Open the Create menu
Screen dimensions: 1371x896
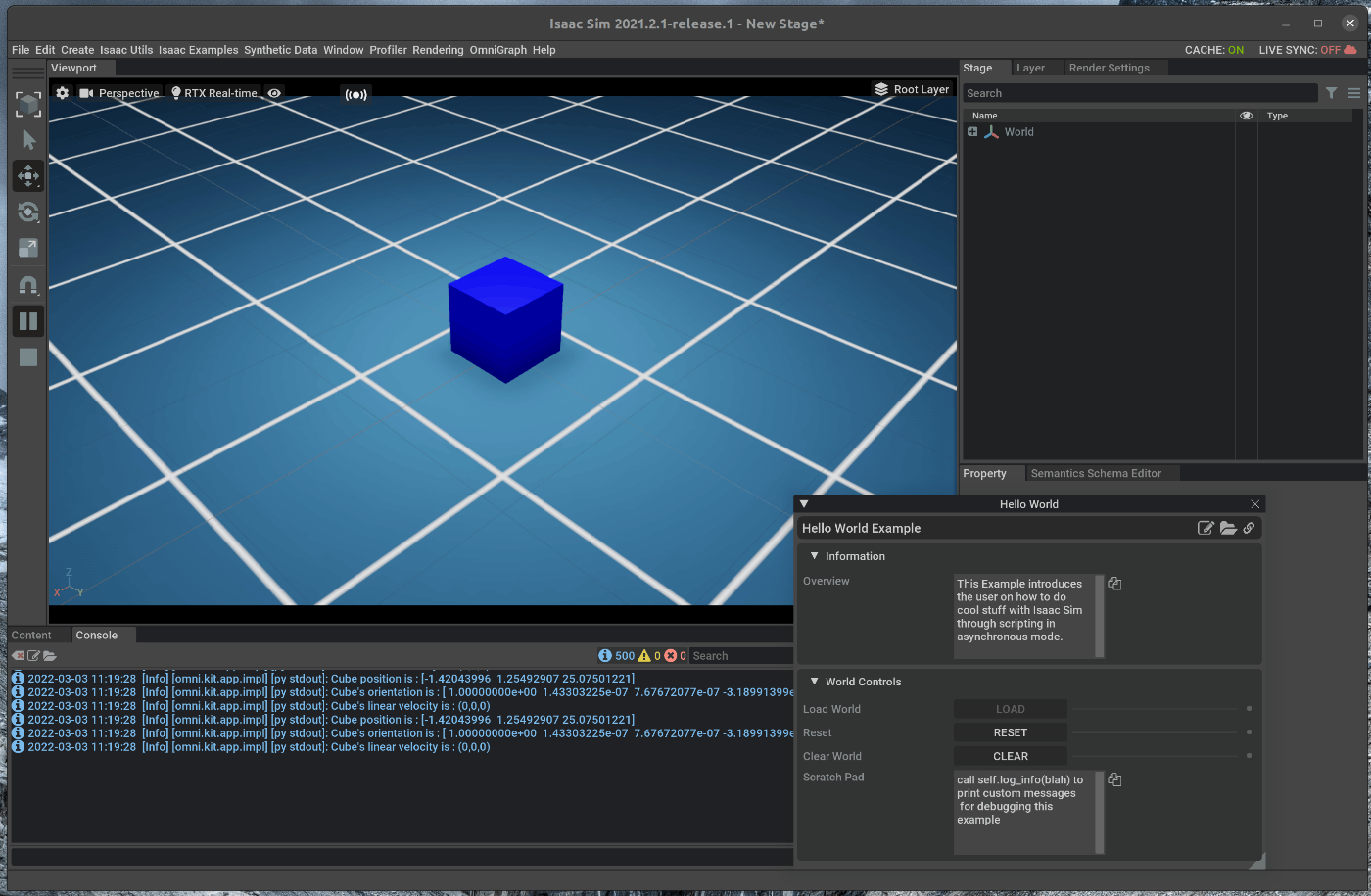(77, 50)
